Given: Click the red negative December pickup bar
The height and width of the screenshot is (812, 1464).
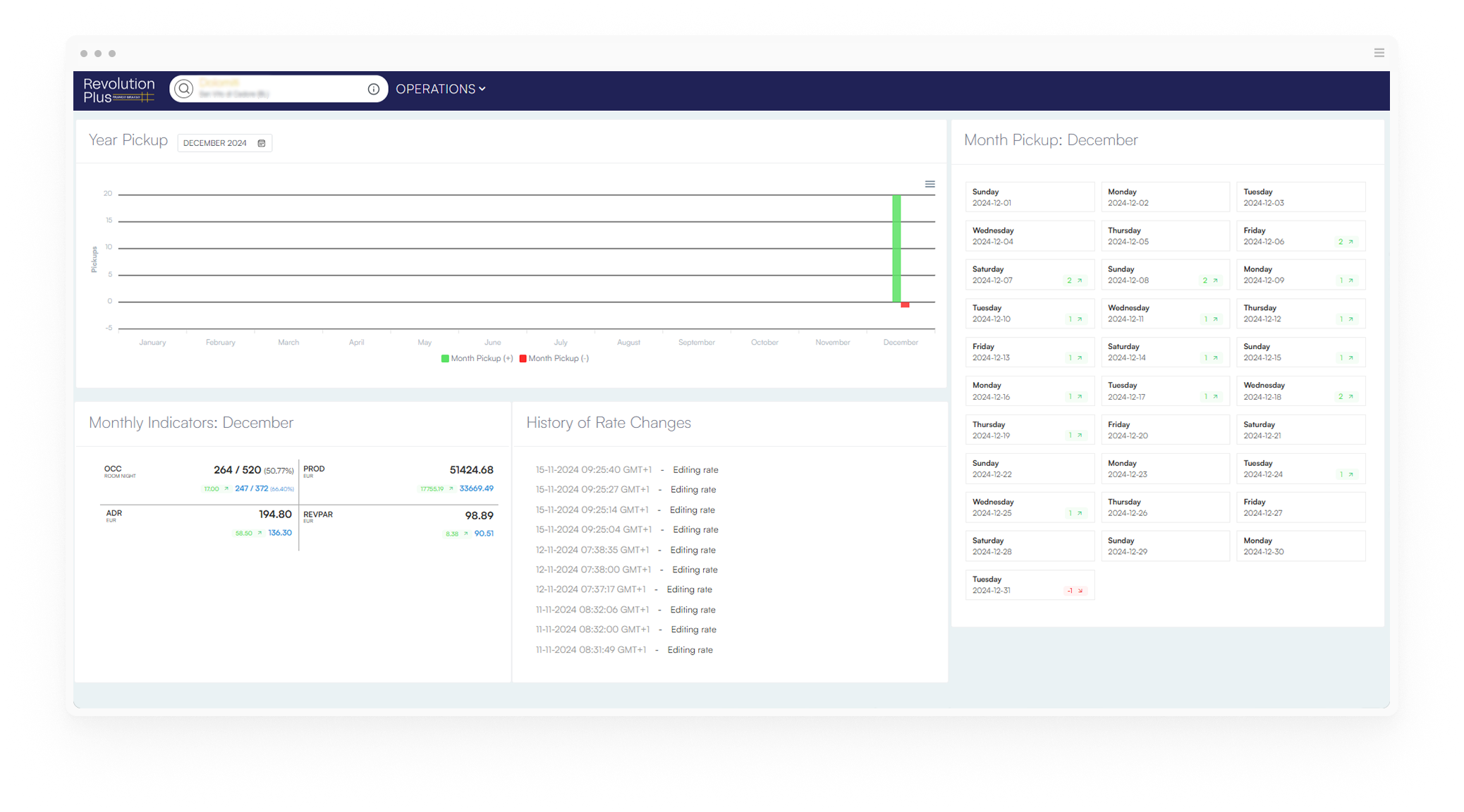Looking at the screenshot, I should point(905,305).
